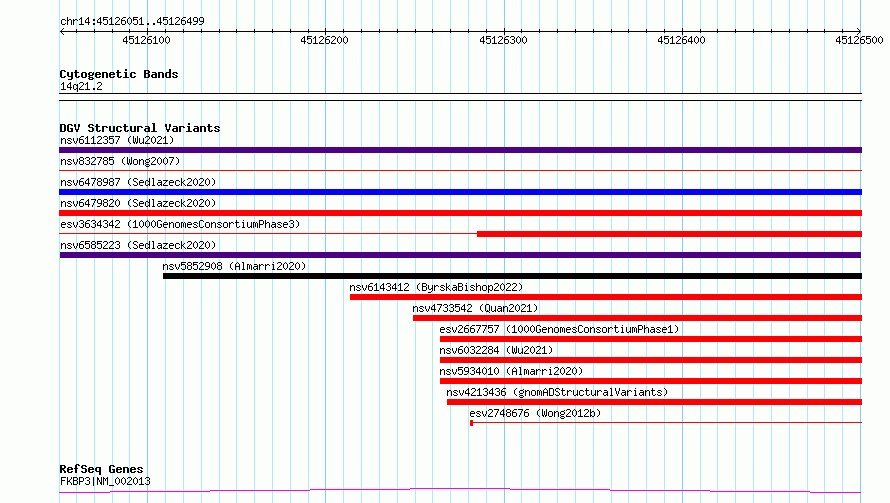Screen dimensions: 890x503
Task: Open nsv5934010 (Almarri2020) label
Action: (511, 371)
